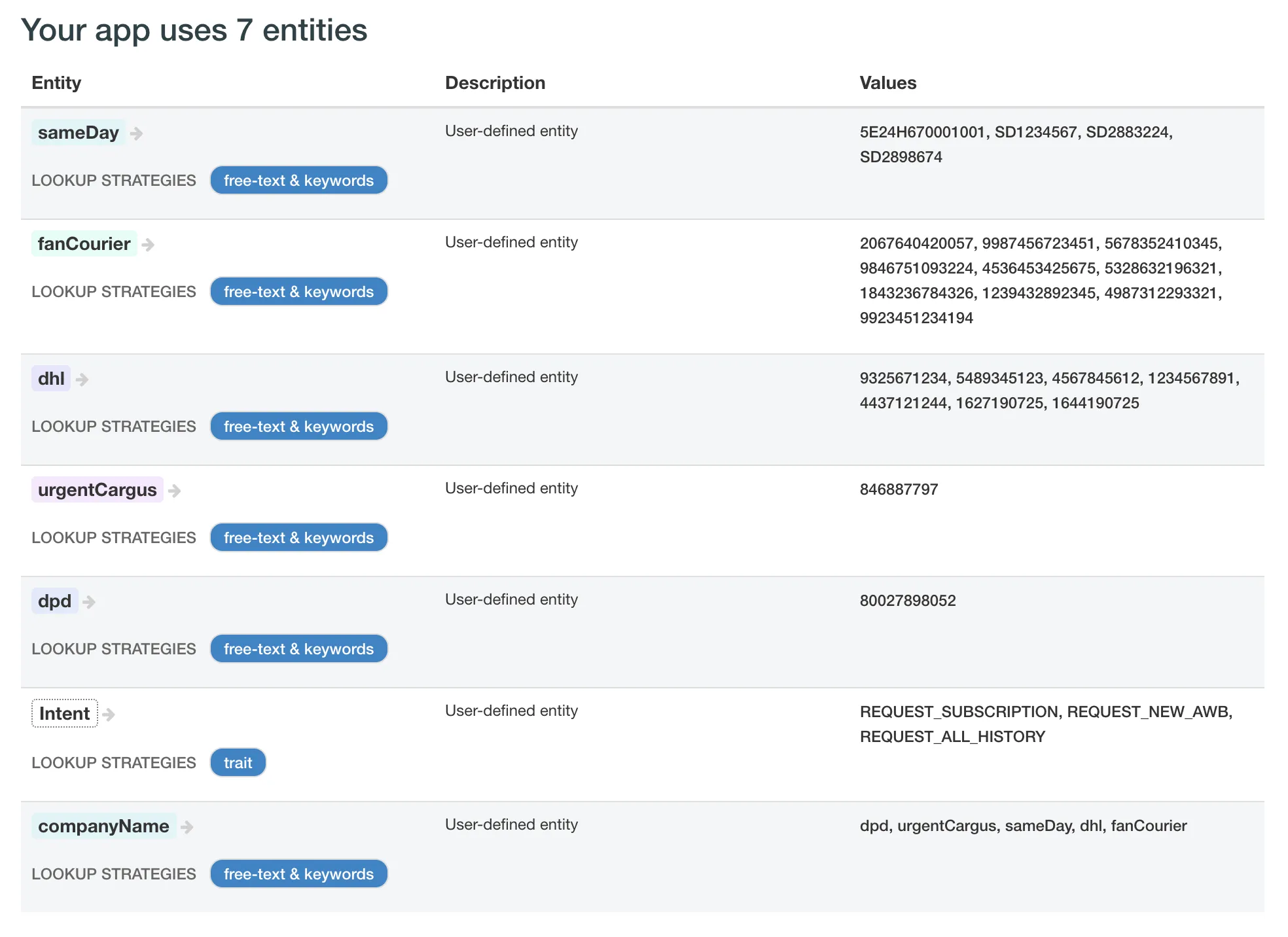
Task: Open the fanCourier entity
Action: tap(84, 244)
